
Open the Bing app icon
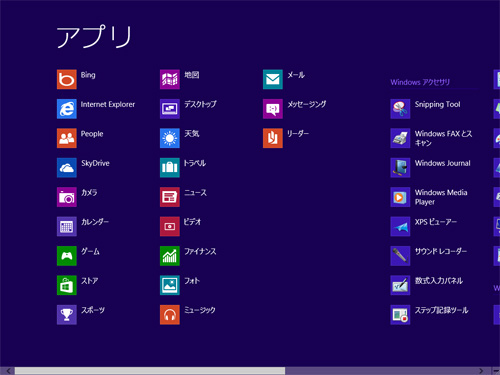(x=67, y=79)
